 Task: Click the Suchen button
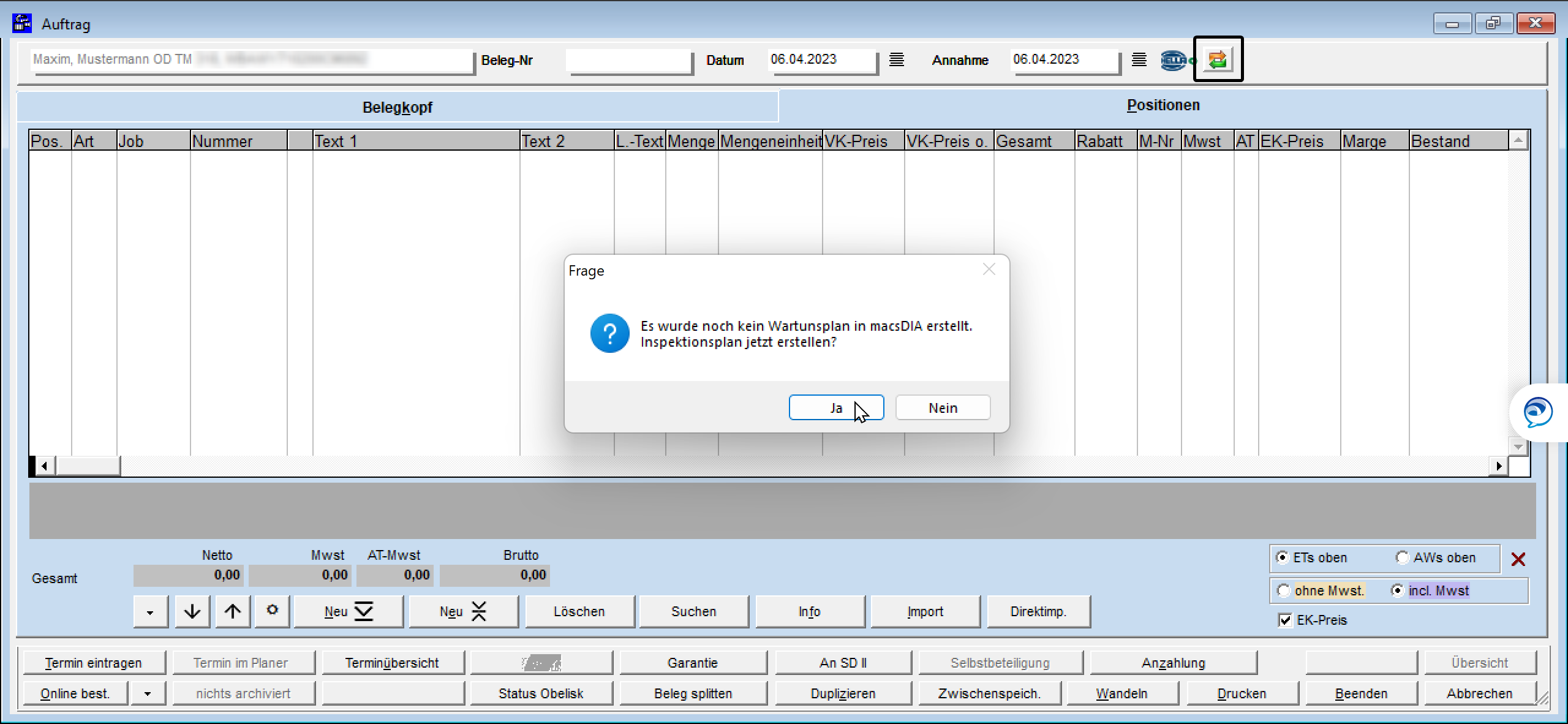(x=694, y=611)
